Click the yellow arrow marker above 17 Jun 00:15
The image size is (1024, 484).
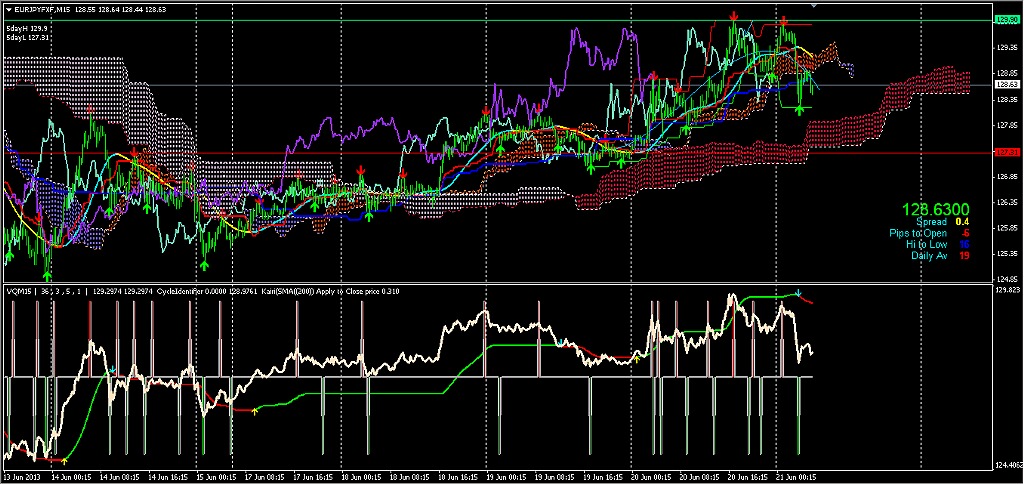[x=255, y=409]
